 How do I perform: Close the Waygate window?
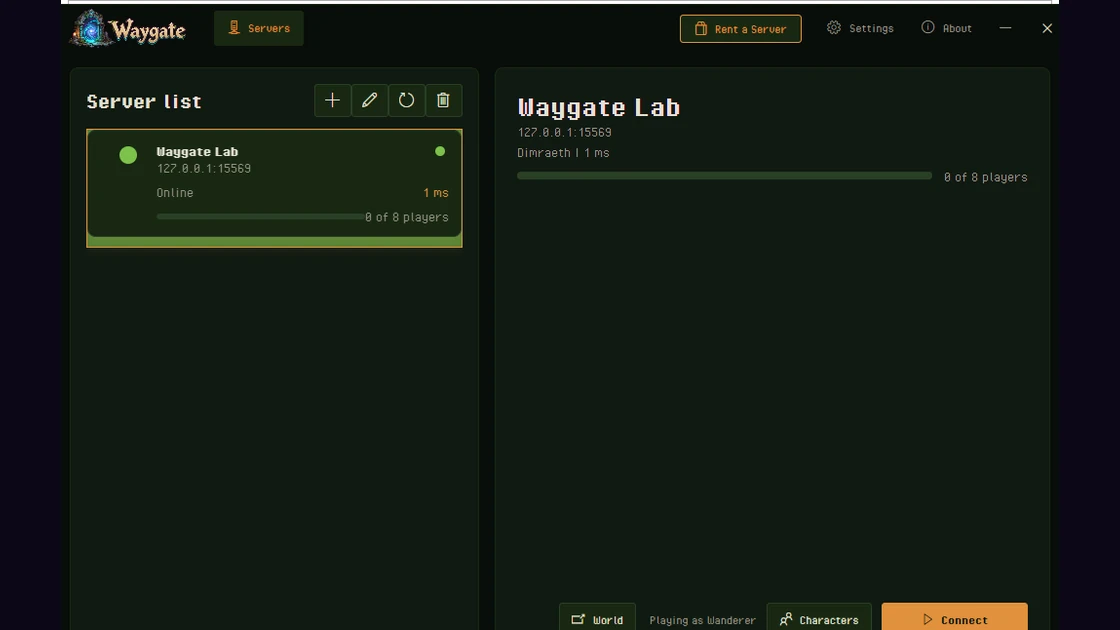[1047, 29]
